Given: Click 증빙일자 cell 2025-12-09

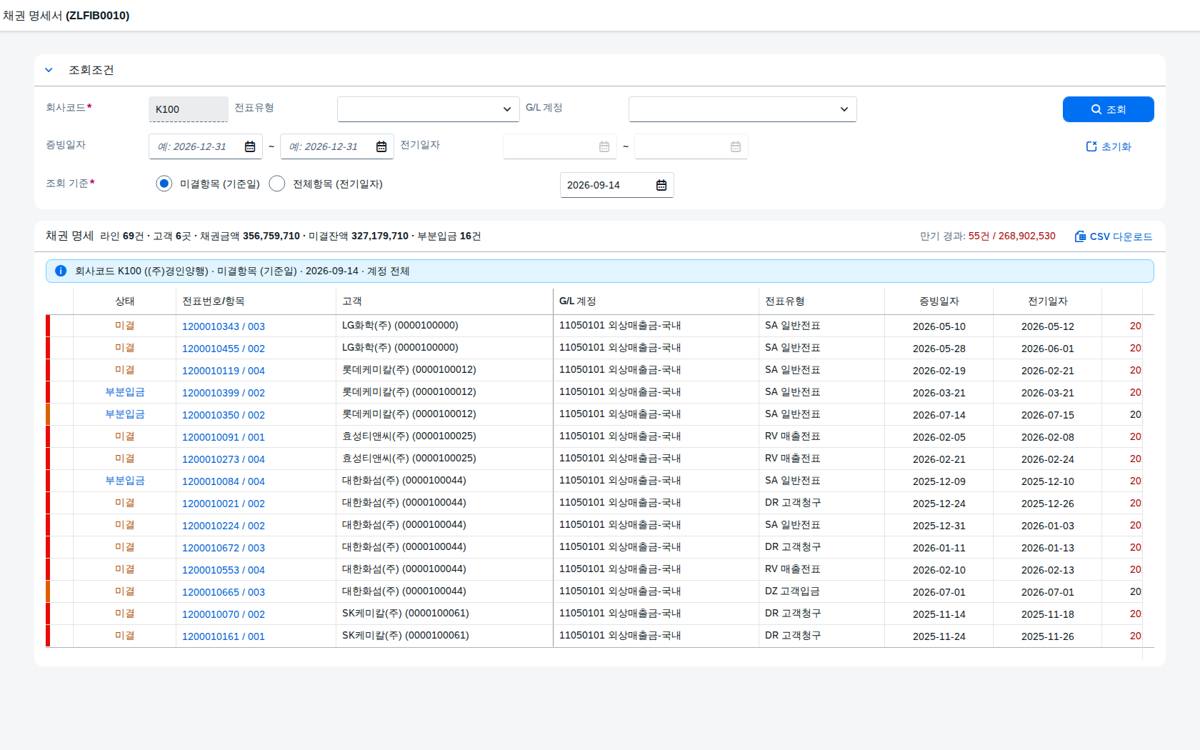Looking at the screenshot, I should [939, 481].
